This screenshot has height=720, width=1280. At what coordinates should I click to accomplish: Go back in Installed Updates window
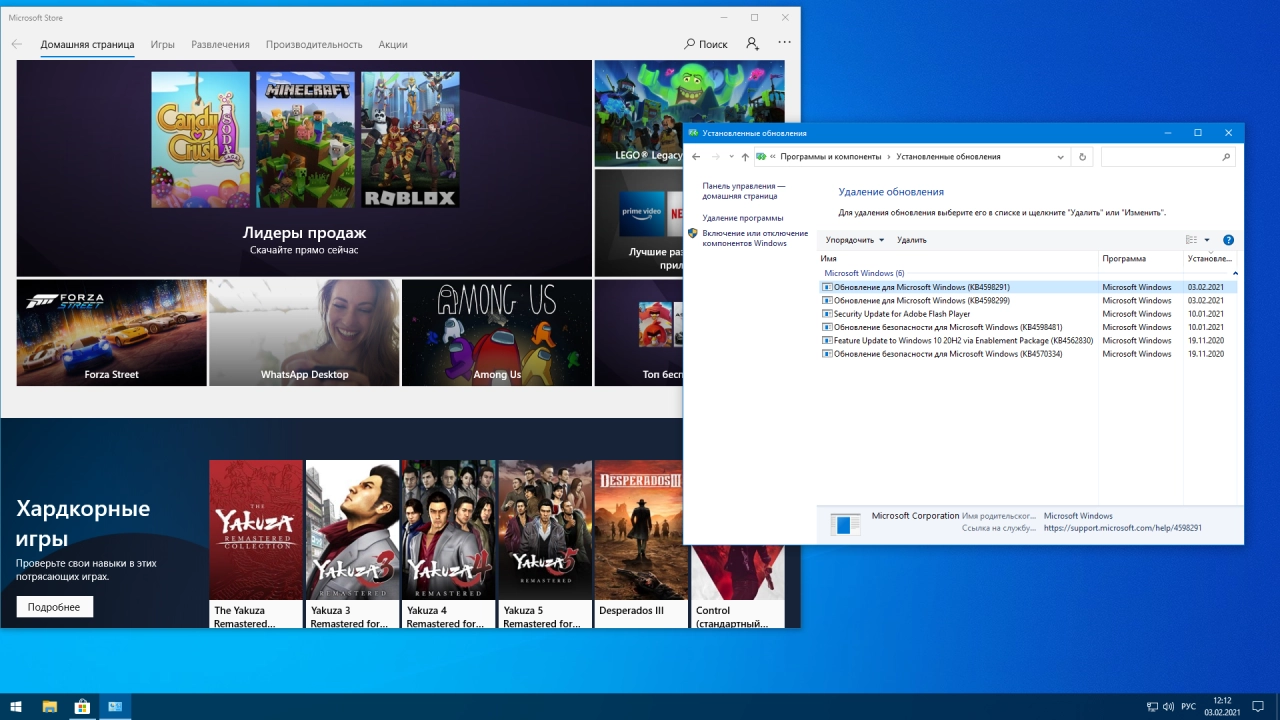point(696,157)
